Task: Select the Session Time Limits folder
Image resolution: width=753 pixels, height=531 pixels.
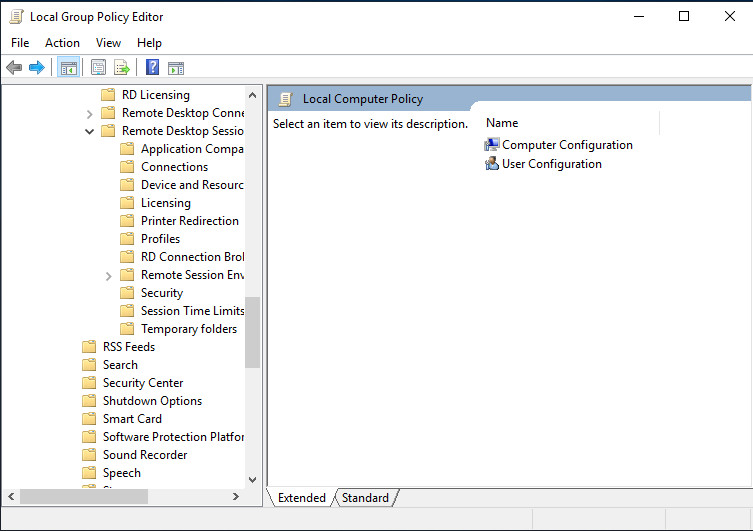Action: tap(191, 311)
